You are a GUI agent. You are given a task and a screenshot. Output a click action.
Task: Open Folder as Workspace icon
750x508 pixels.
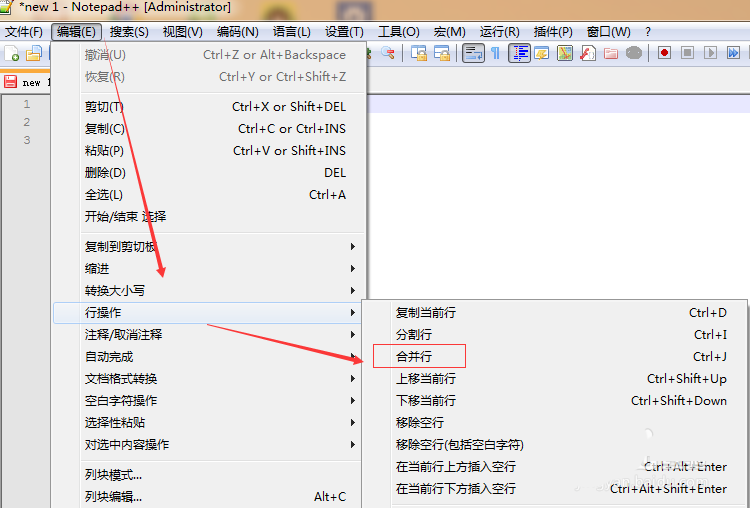click(x=611, y=53)
